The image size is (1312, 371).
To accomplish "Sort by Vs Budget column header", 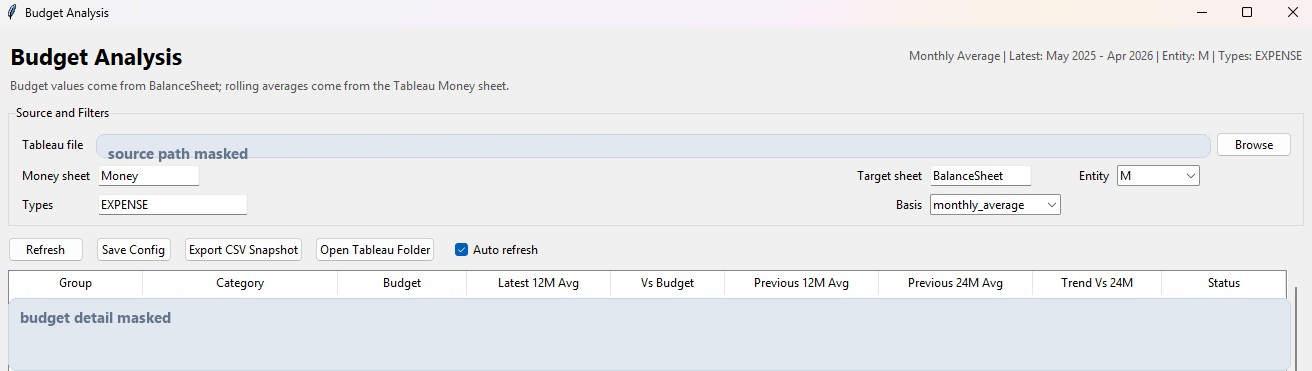I will (x=668, y=283).
